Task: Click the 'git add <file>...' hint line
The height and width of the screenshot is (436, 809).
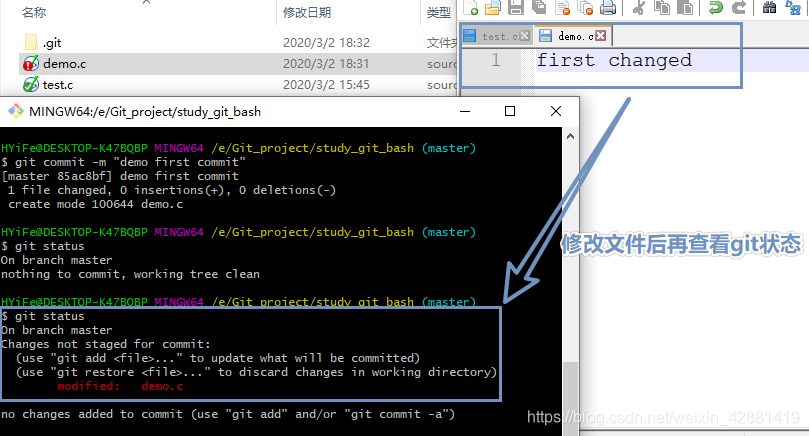Action: [218, 358]
